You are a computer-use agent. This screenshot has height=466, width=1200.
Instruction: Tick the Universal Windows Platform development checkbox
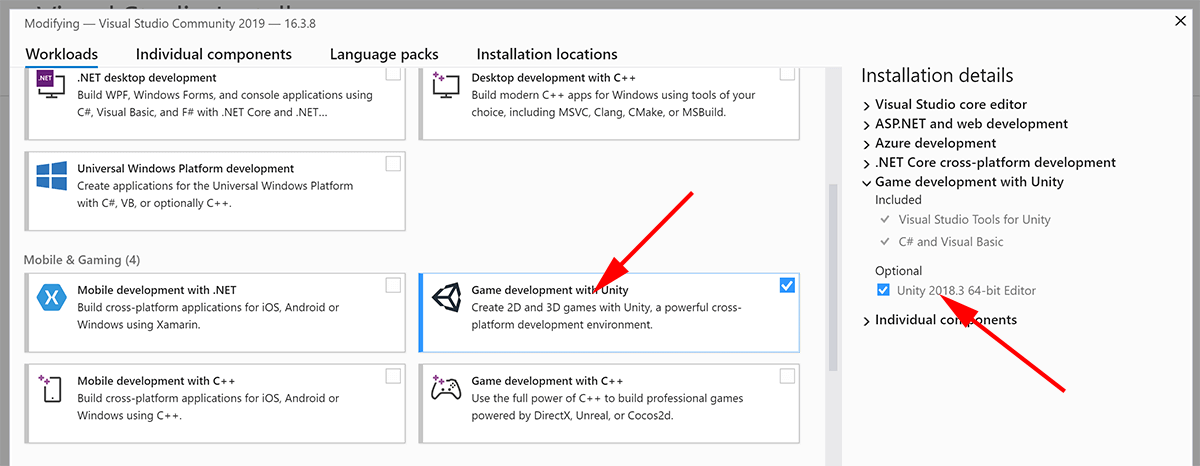[393, 163]
